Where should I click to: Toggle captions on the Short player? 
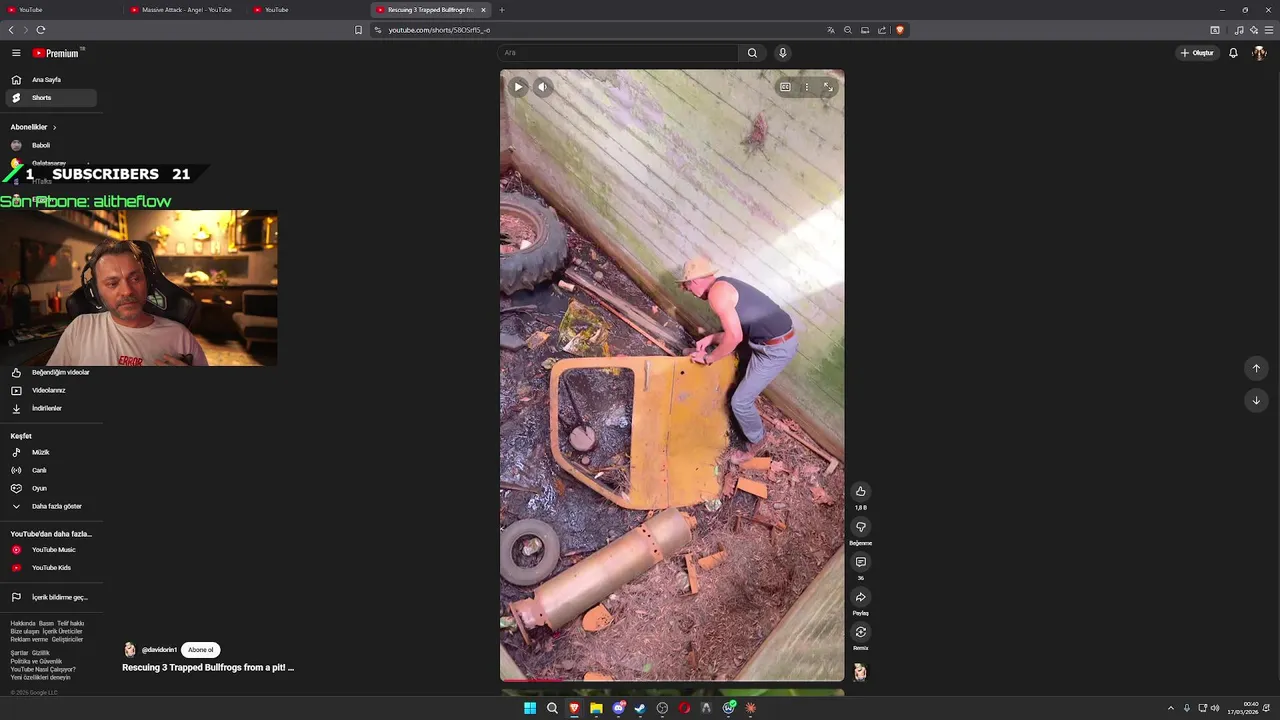785,87
